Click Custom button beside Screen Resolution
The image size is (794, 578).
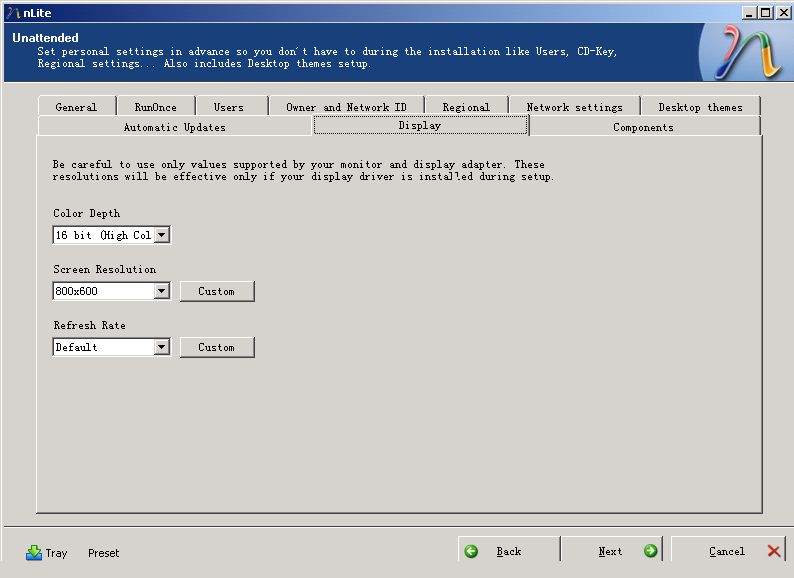tap(217, 291)
